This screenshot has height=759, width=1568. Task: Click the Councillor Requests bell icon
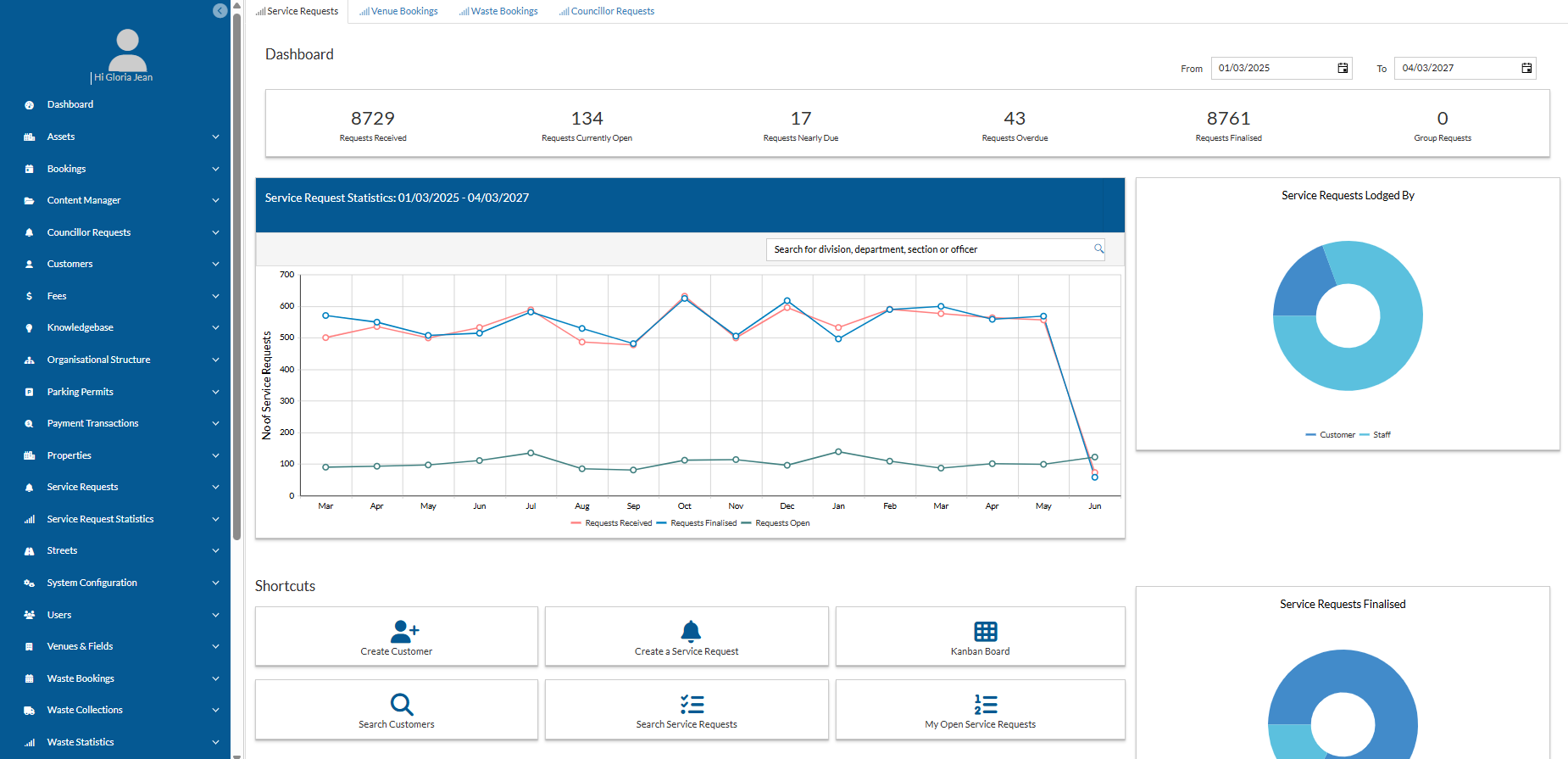[30, 232]
